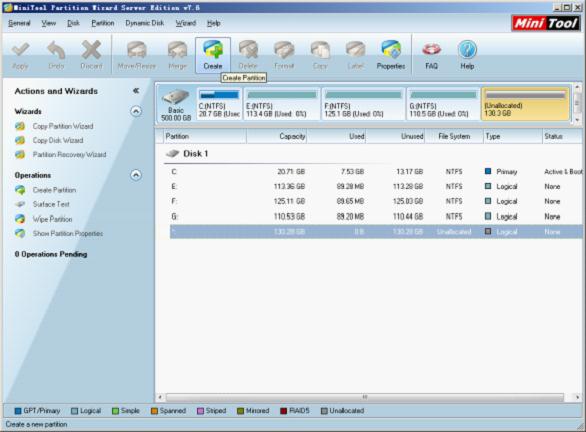Open the Help menu
Screen dimensions: 586x432
(x=213, y=23)
